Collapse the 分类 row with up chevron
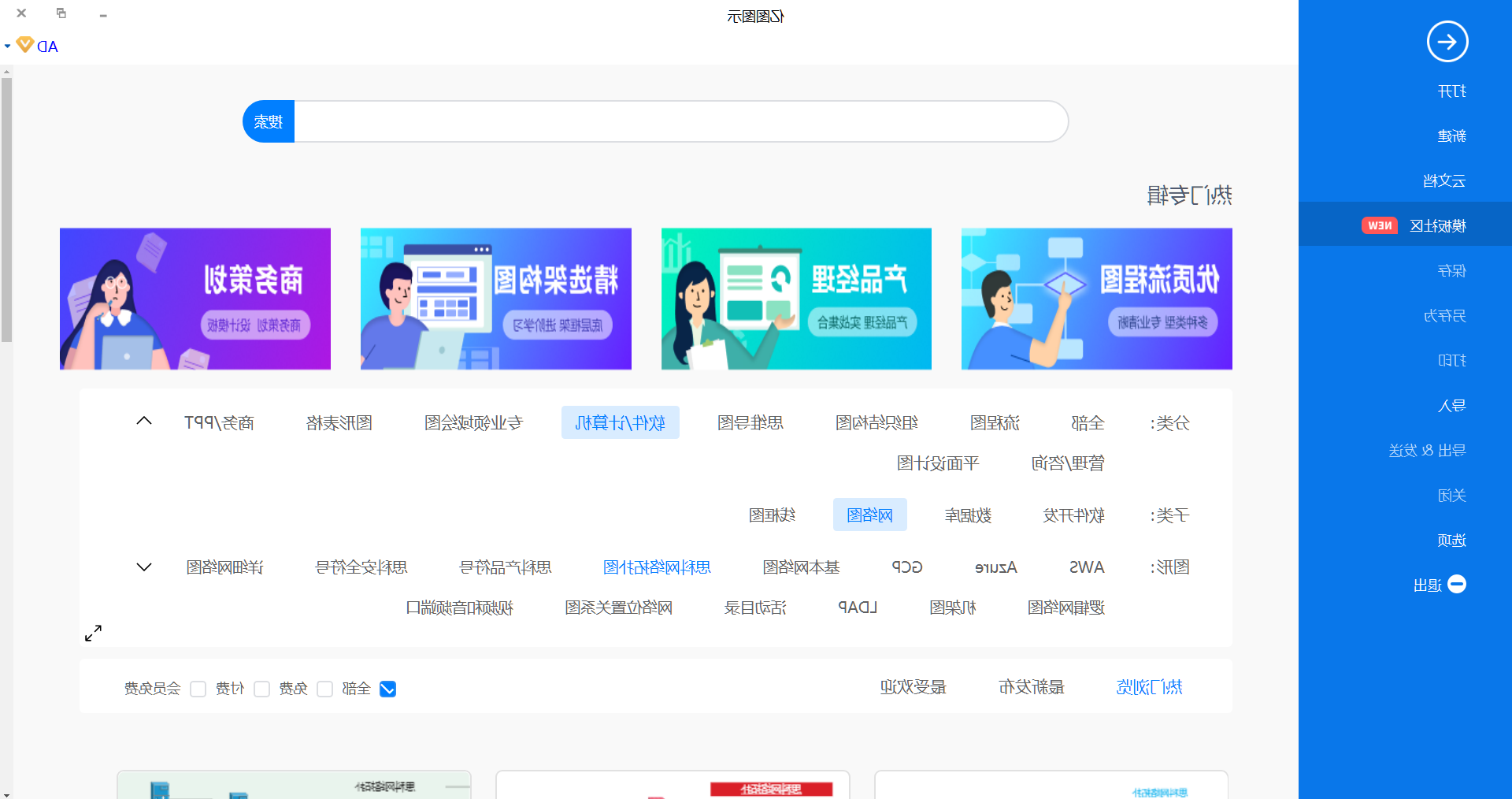 [x=144, y=421]
